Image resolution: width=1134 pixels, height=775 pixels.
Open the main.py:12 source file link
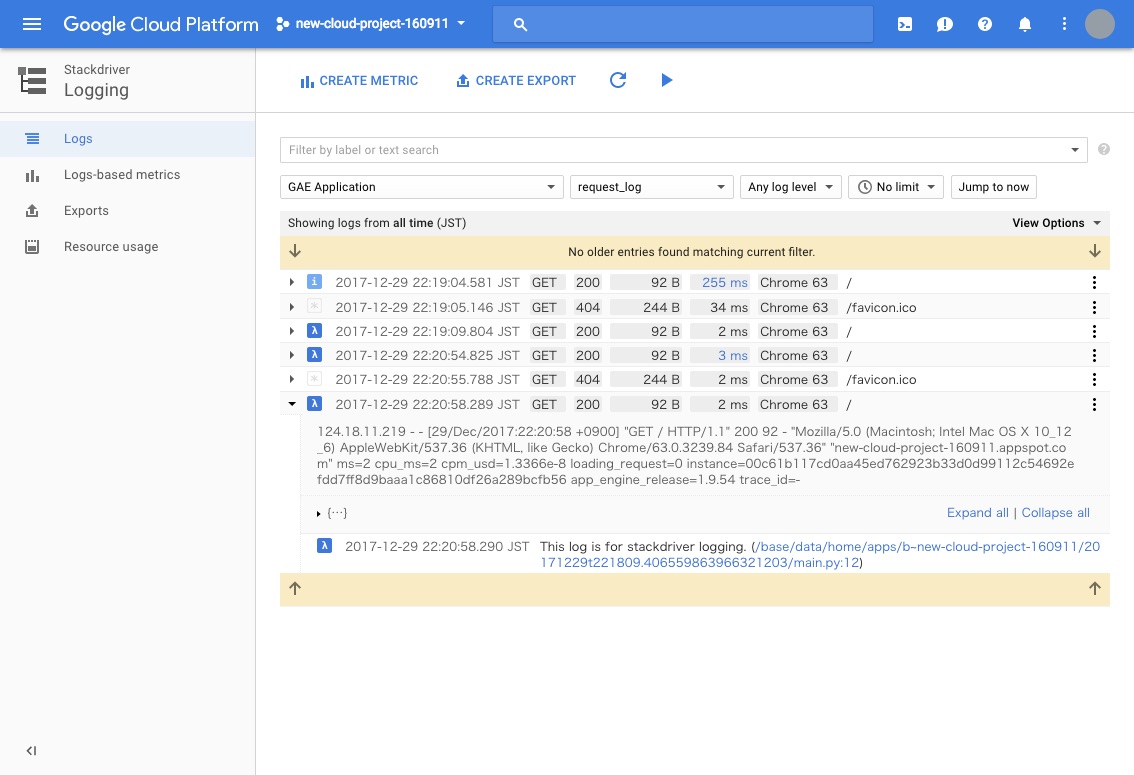click(x=819, y=555)
